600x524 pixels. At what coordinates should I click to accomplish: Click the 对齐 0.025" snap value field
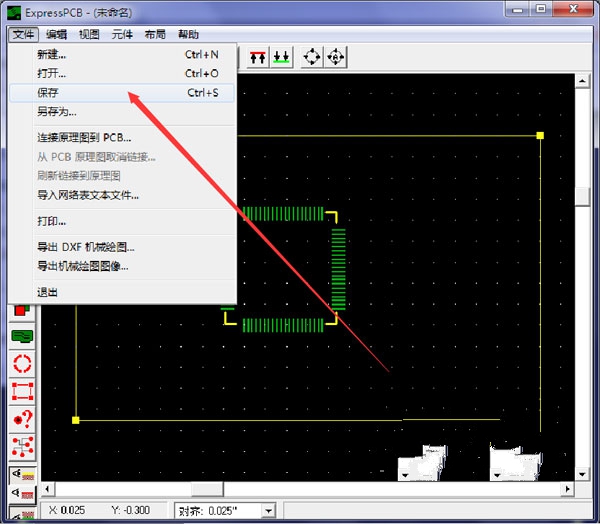pyautogui.click(x=218, y=511)
